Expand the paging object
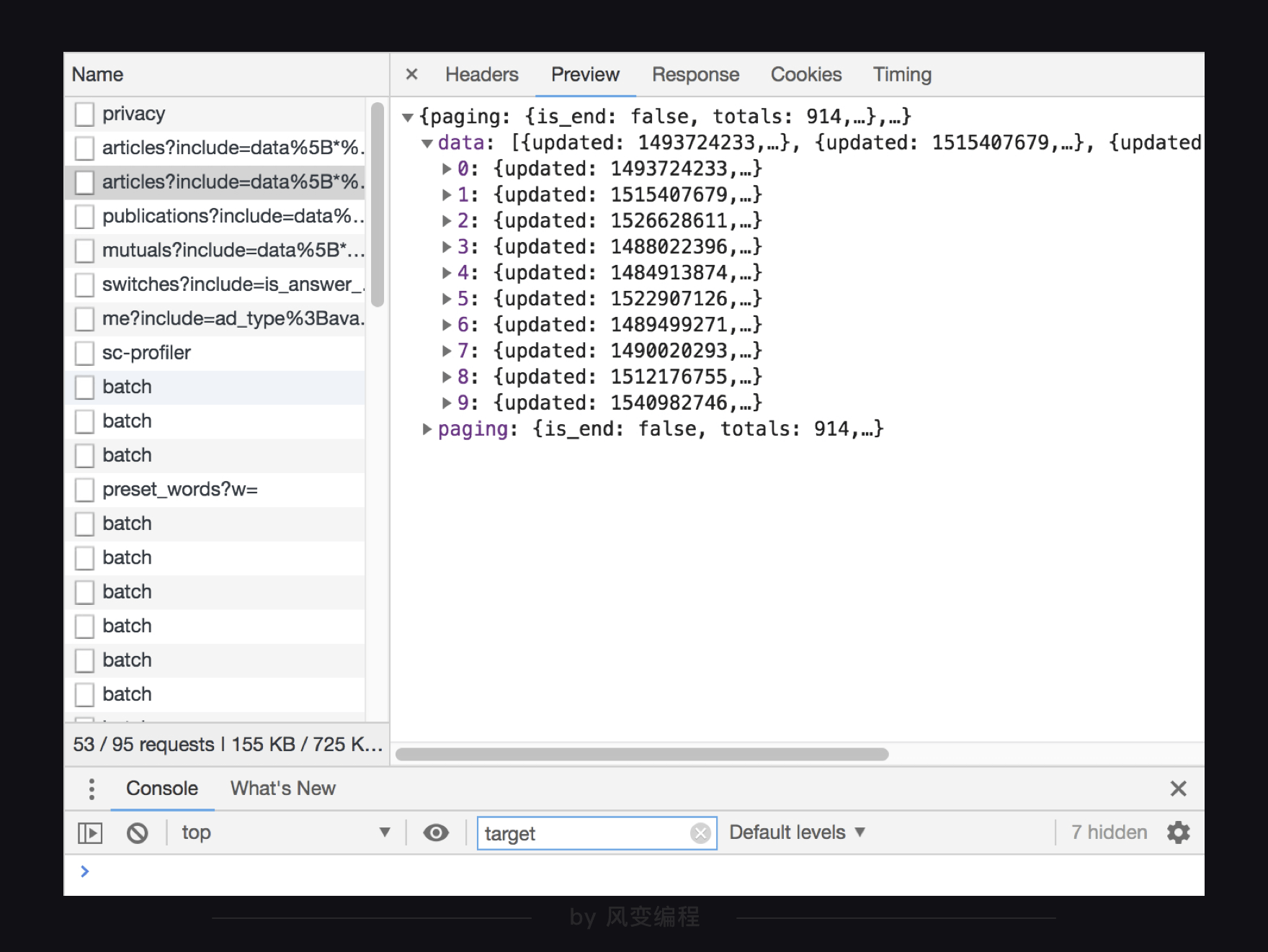This screenshot has height=952, width=1268. 427,429
